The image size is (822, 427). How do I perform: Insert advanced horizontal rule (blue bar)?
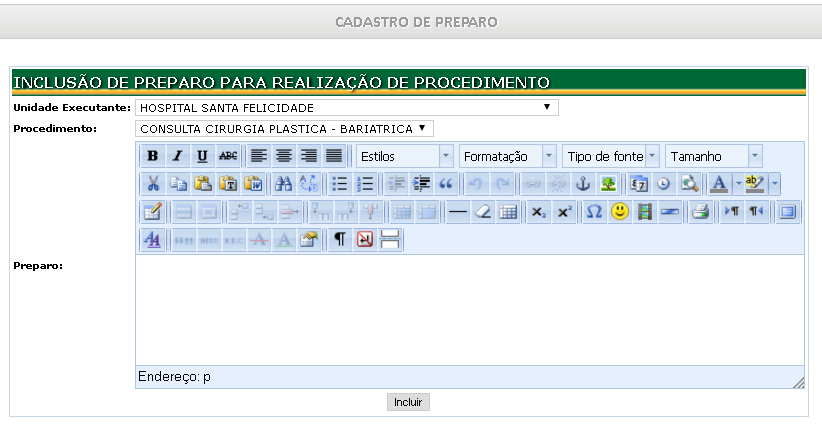[x=670, y=212]
